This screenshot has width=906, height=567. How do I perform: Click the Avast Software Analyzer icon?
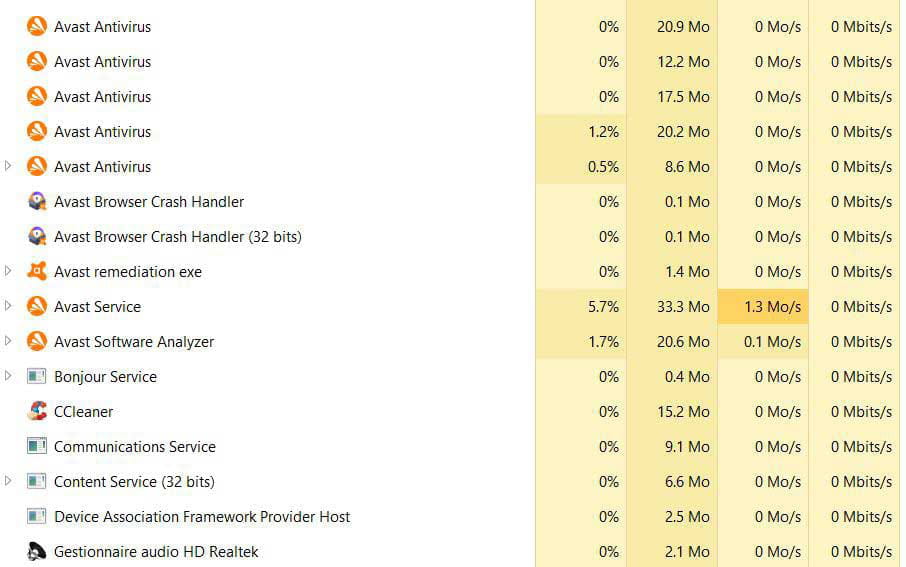(x=37, y=342)
